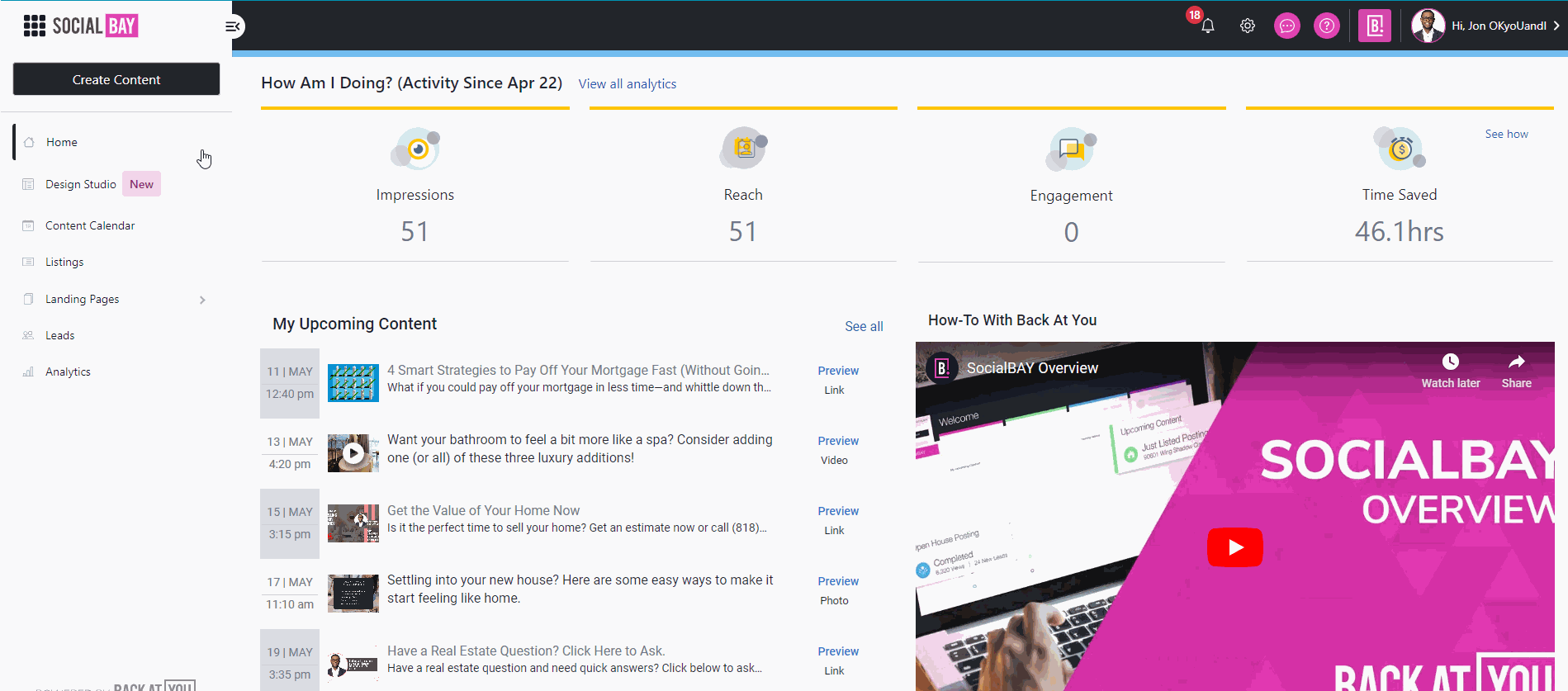Image resolution: width=1568 pixels, height=691 pixels.
Task: Open Analytics in the sidebar
Action: pyautogui.click(x=68, y=372)
